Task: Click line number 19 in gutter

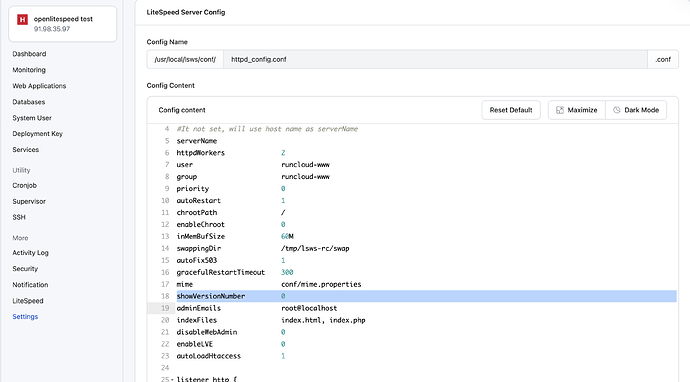Action: (165, 308)
